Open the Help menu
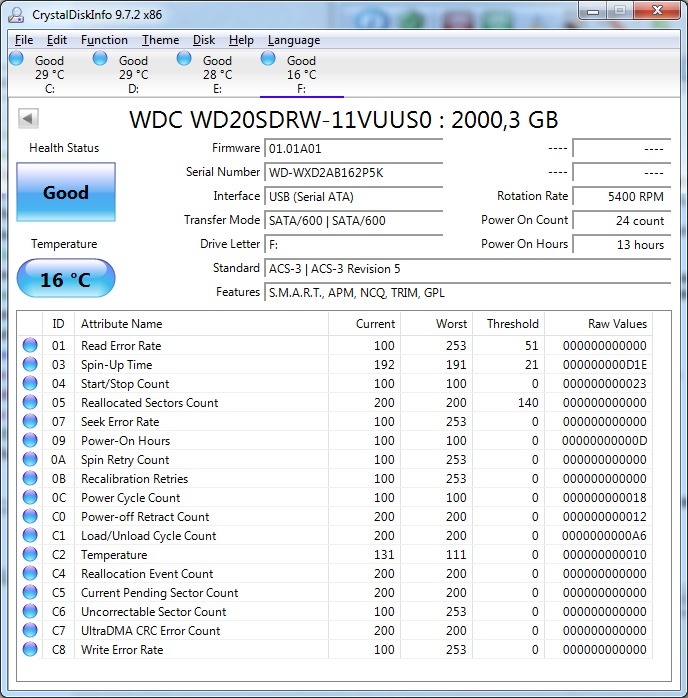 (x=241, y=40)
